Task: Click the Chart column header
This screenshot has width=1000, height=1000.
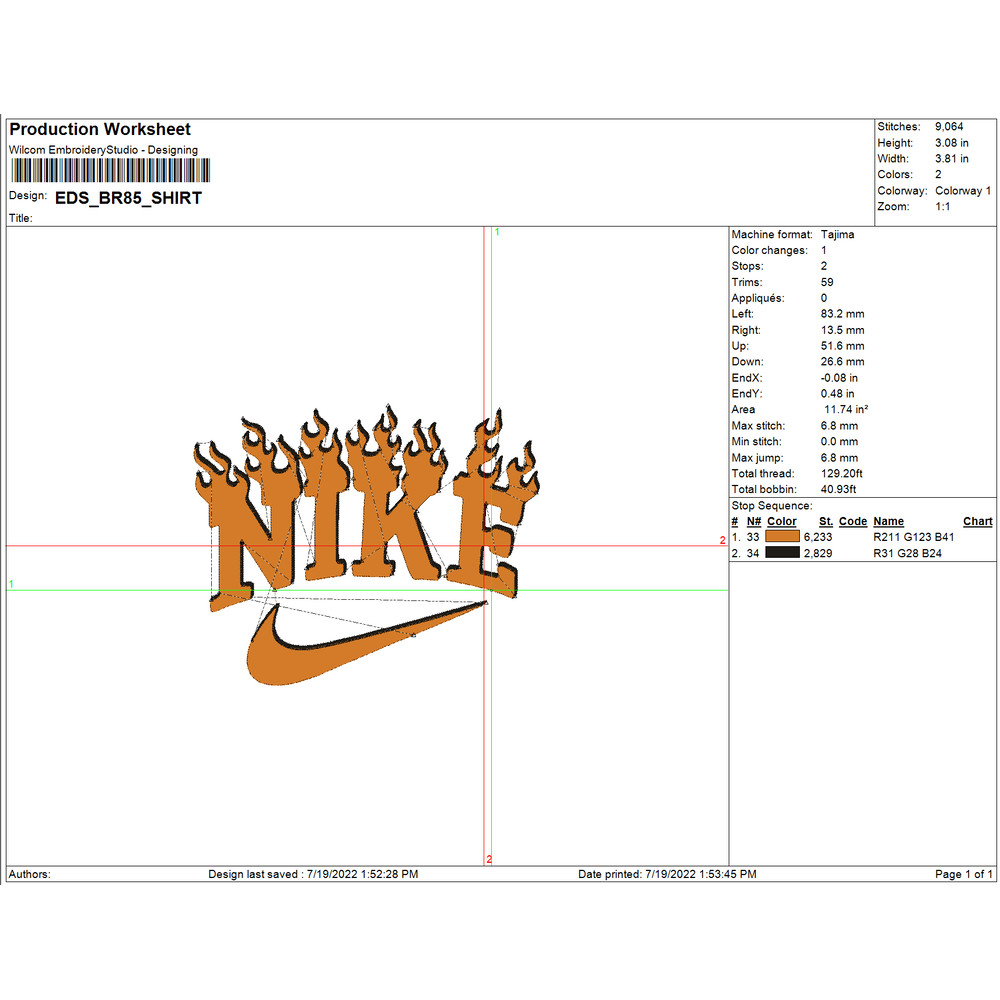Action: [977, 521]
